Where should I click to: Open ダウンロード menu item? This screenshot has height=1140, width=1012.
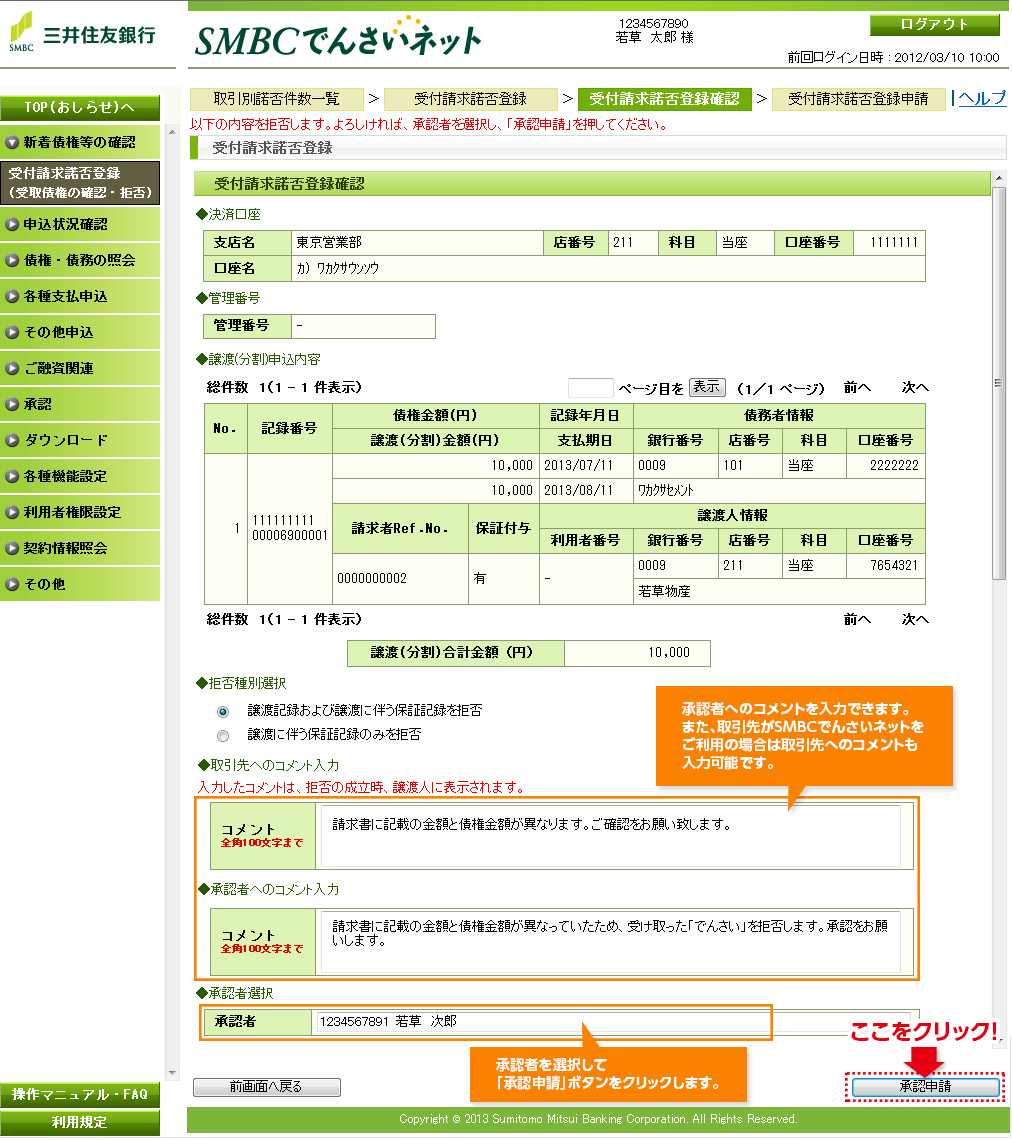(80, 441)
